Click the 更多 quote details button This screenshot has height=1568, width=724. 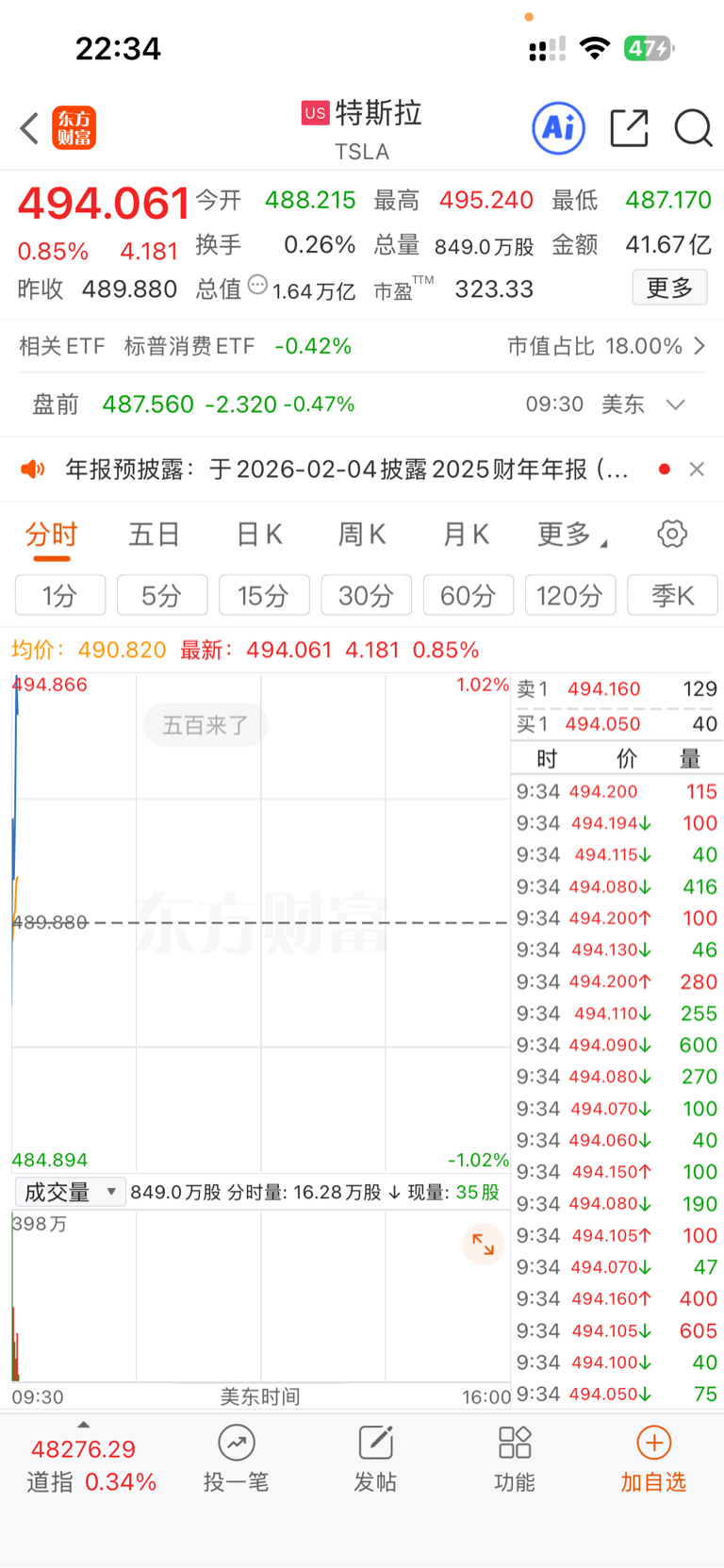pyautogui.click(x=669, y=288)
